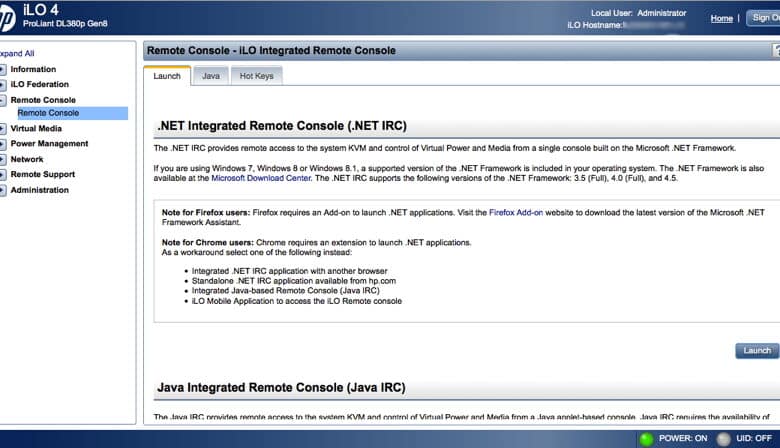Open Power Management section label

(x=49, y=144)
